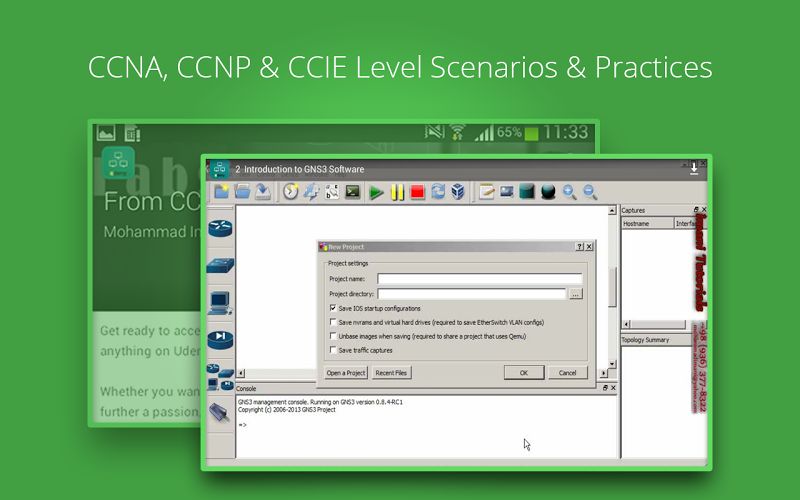
Task: Click the Zoom in magnifier icon
Action: [x=569, y=192]
